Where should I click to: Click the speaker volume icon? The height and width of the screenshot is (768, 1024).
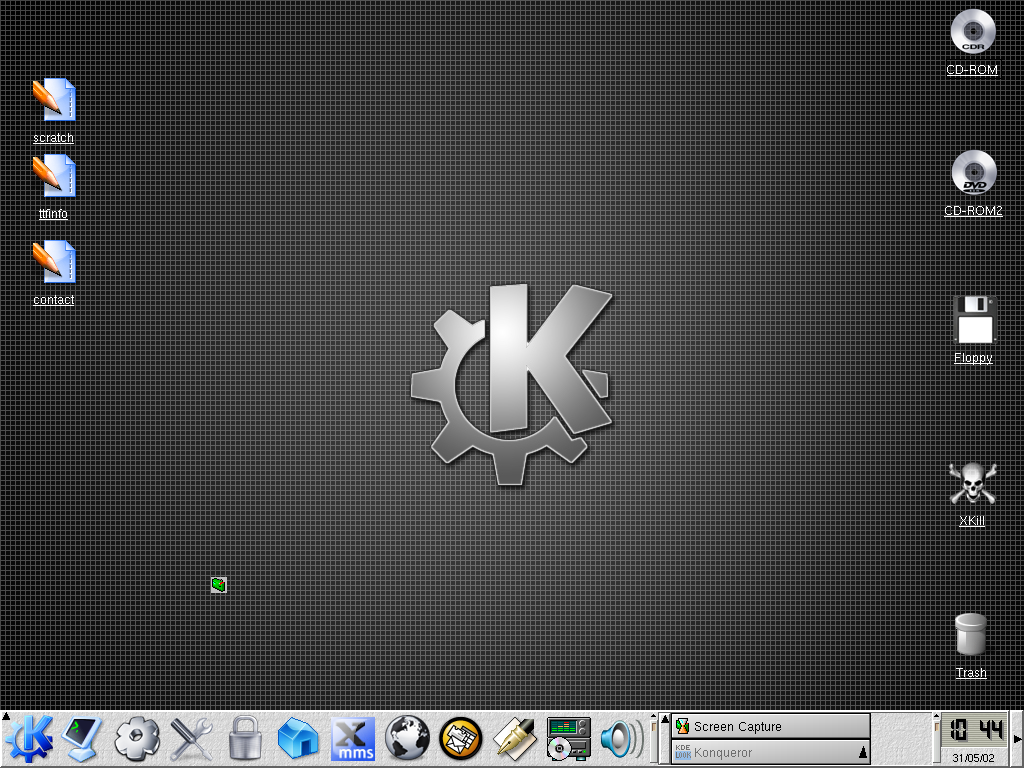point(620,739)
